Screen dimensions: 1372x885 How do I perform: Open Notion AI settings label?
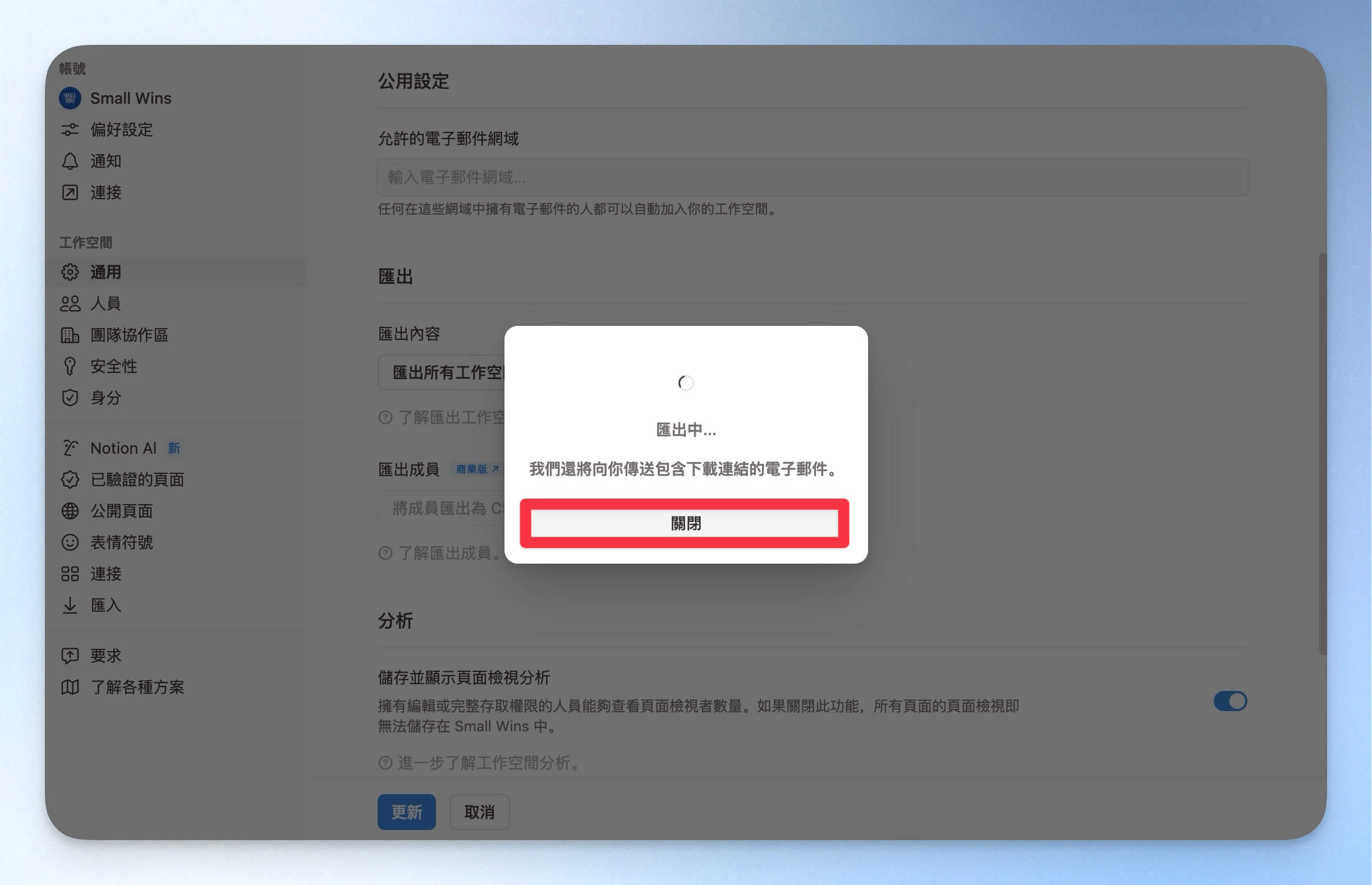123,448
